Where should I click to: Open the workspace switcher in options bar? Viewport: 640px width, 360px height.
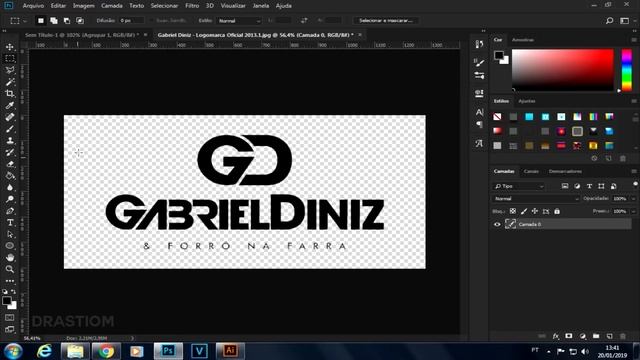[624, 20]
